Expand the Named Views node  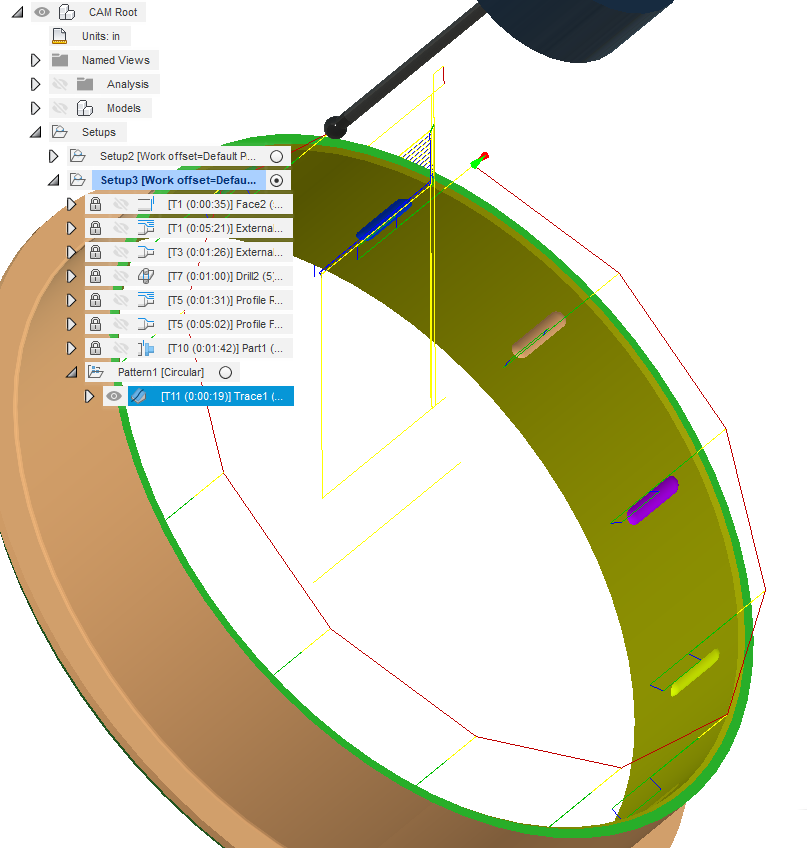point(33,60)
